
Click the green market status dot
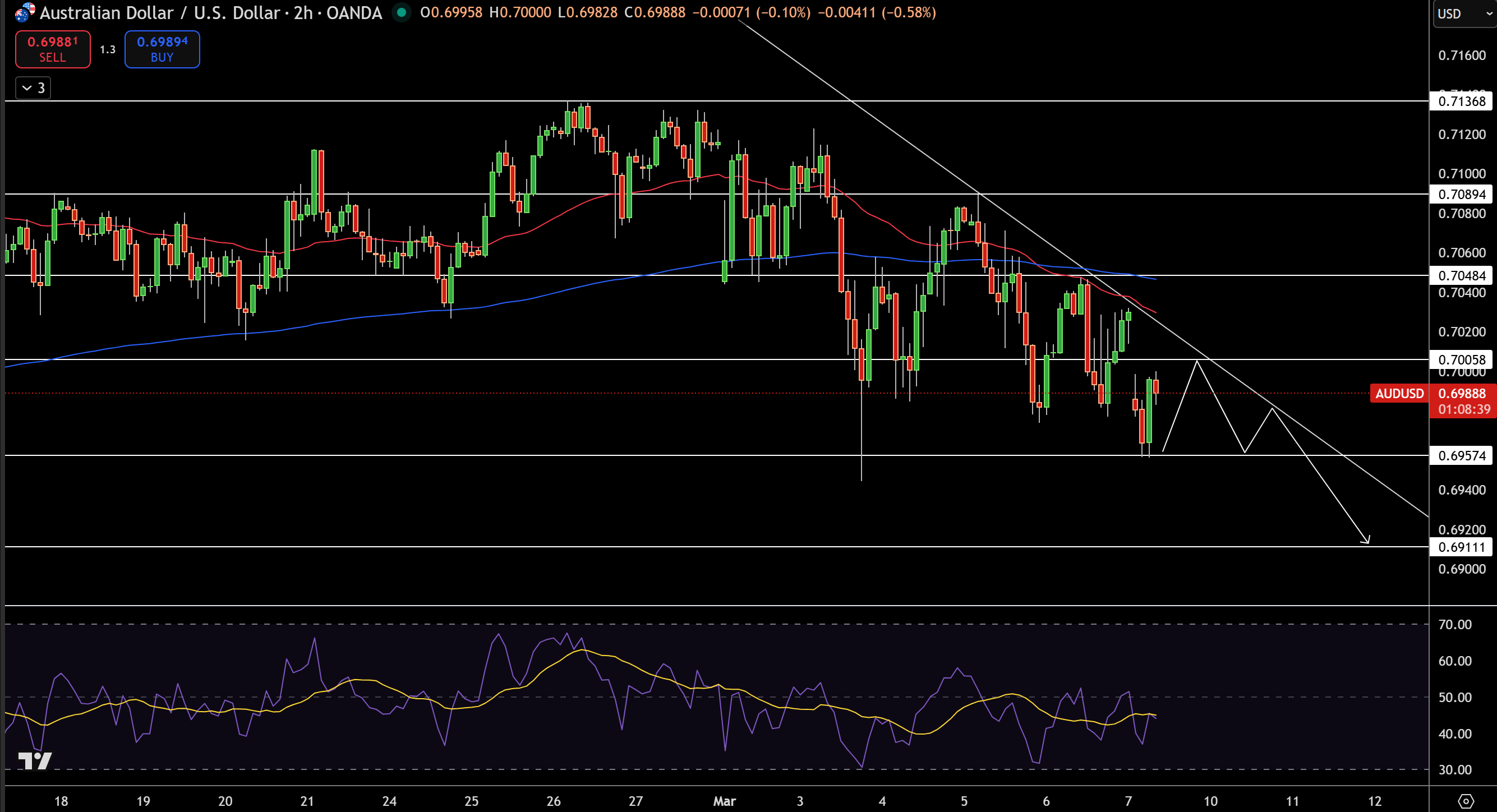(x=401, y=12)
